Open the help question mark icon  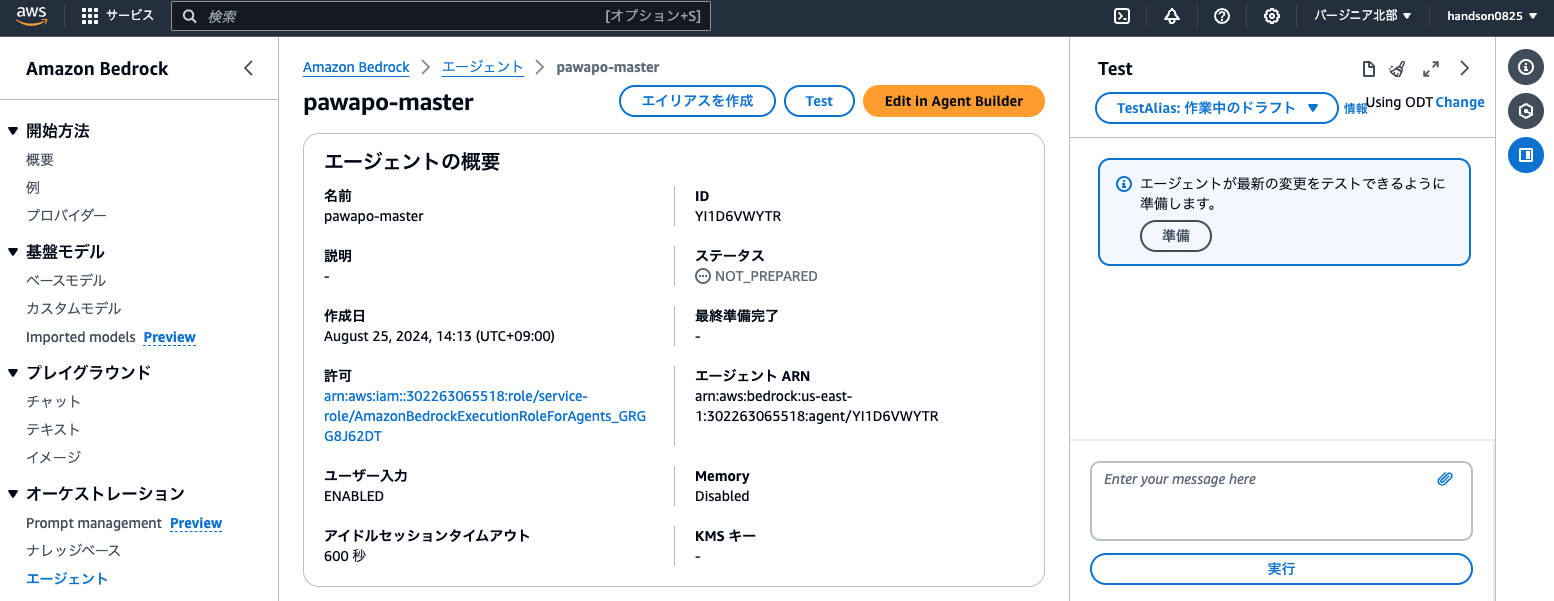[x=1222, y=16]
